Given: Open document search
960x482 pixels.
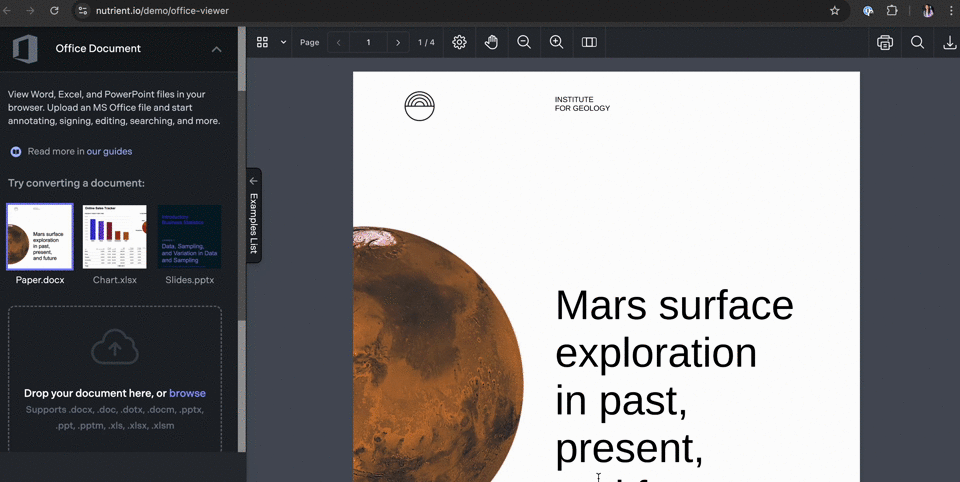Looking at the screenshot, I should (917, 42).
